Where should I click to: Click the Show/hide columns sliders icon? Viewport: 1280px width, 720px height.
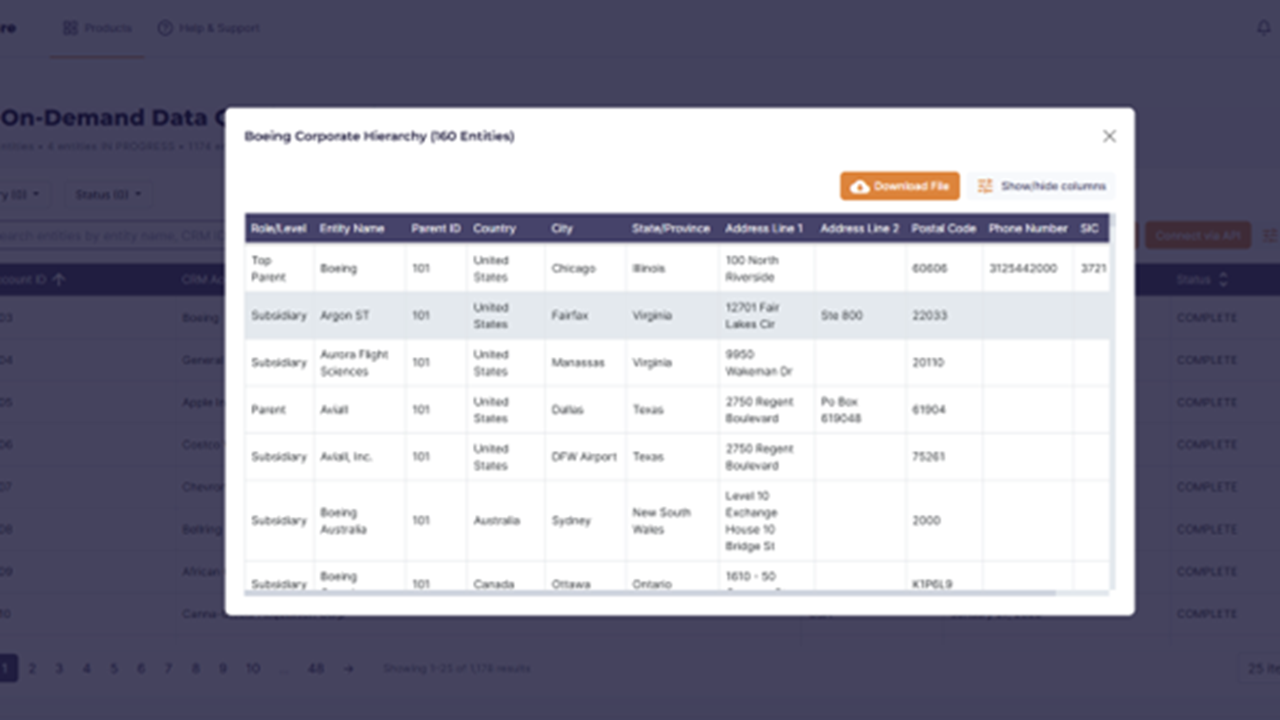(985, 186)
